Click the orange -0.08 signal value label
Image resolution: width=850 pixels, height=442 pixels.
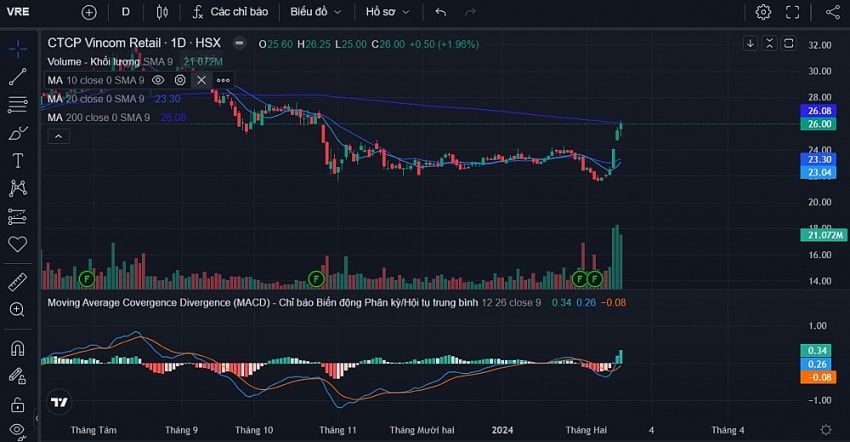819,377
